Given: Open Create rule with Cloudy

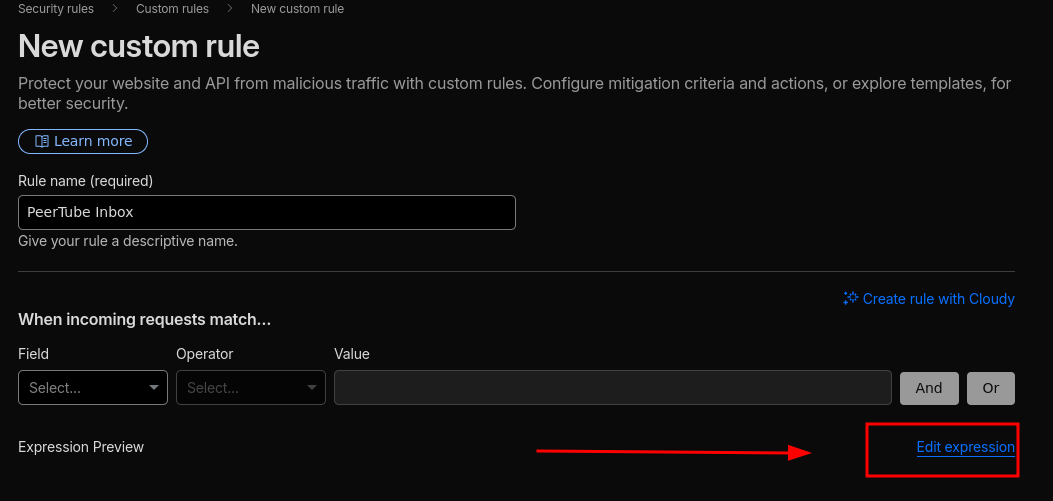Looking at the screenshot, I should (929, 299).
